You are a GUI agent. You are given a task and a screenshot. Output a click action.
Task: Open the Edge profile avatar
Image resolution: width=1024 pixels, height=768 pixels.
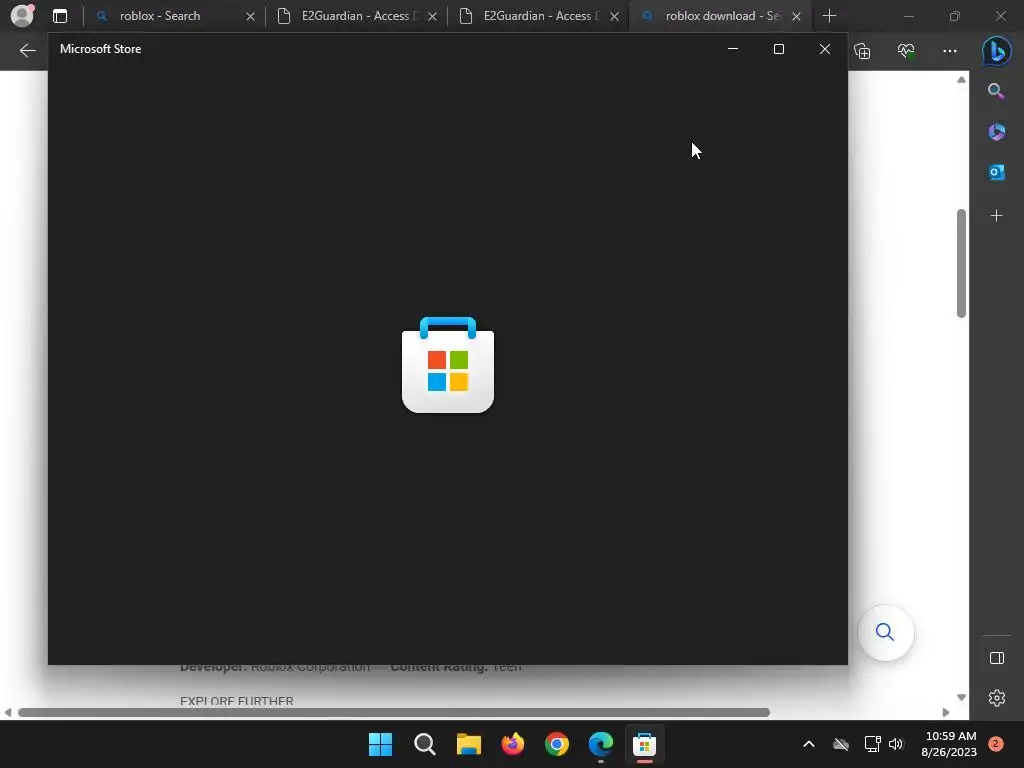[22, 16]
